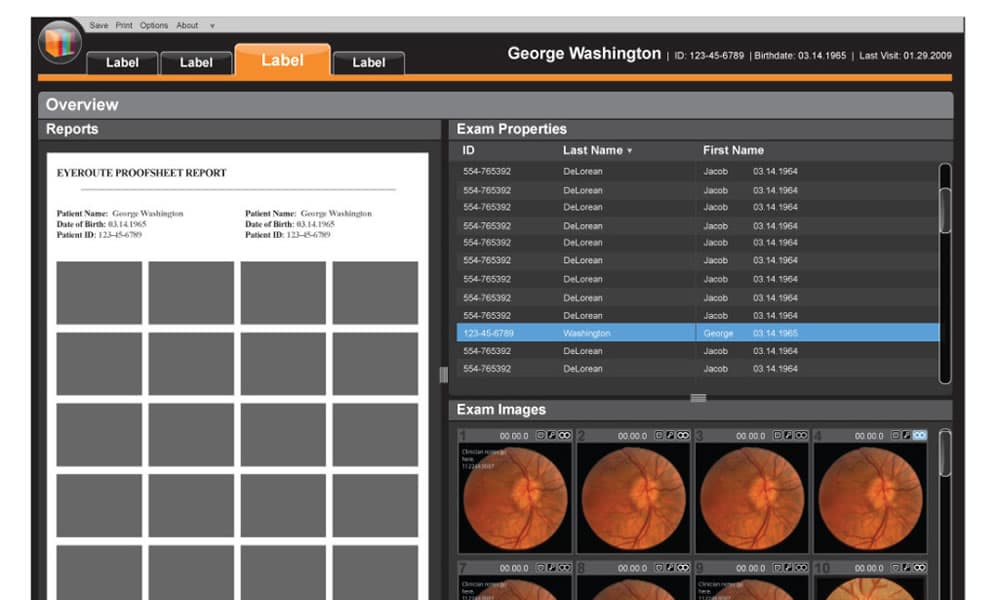Open the note icon on exam image 7

pos(539,566)
